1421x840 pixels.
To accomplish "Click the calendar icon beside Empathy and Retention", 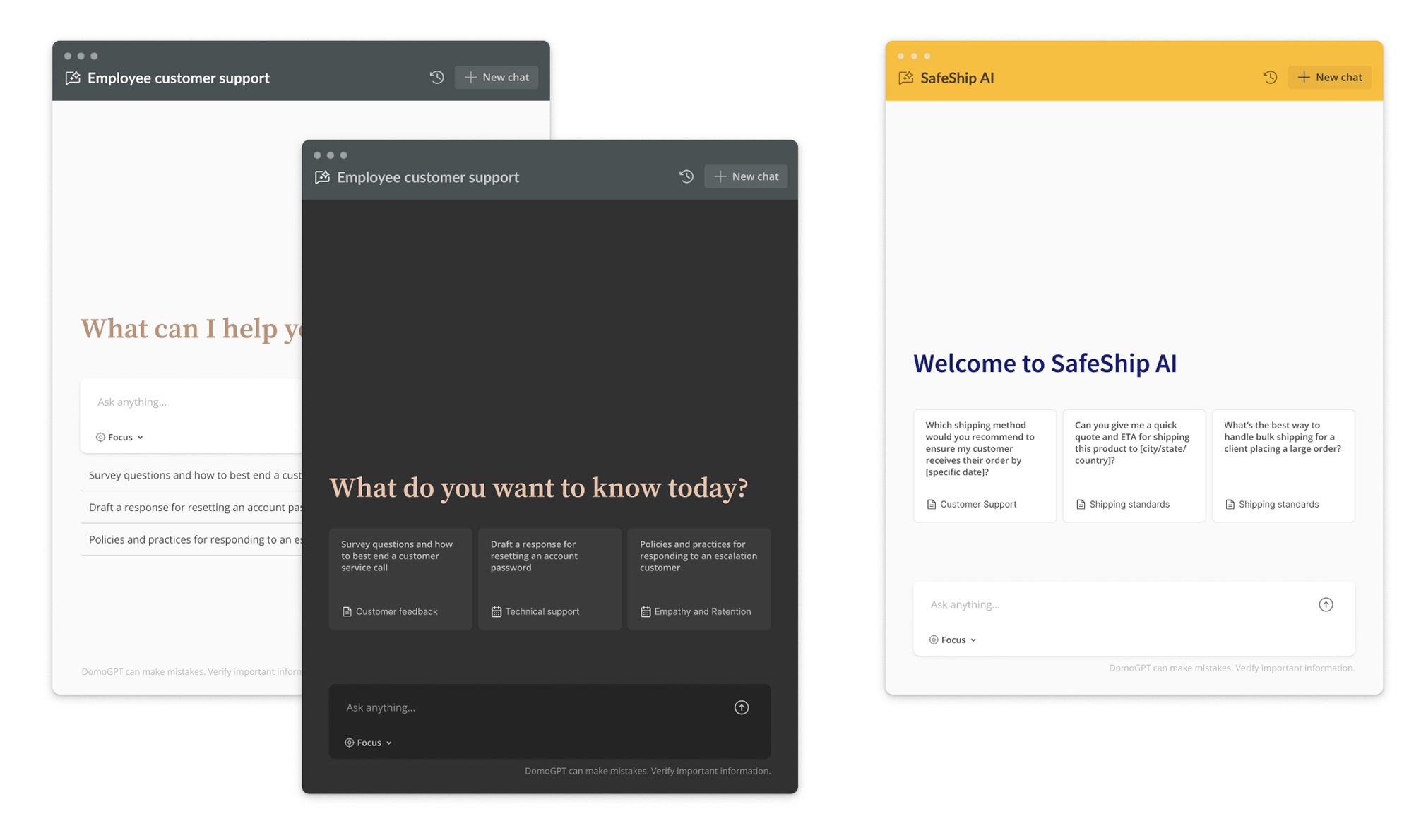I will (646, 611).
